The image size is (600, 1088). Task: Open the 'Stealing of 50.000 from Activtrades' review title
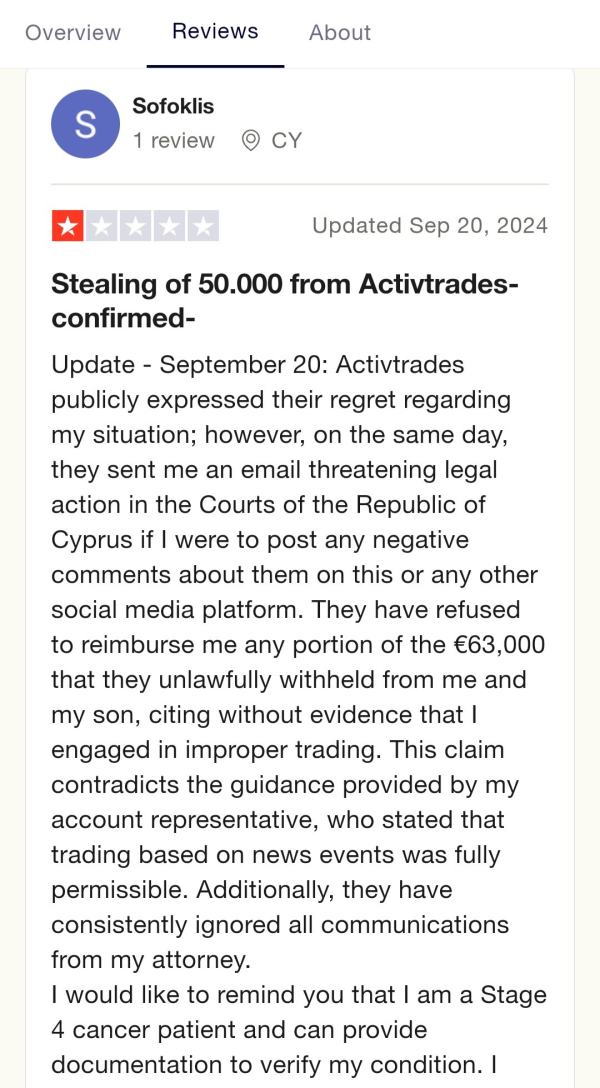pos(285,301)
